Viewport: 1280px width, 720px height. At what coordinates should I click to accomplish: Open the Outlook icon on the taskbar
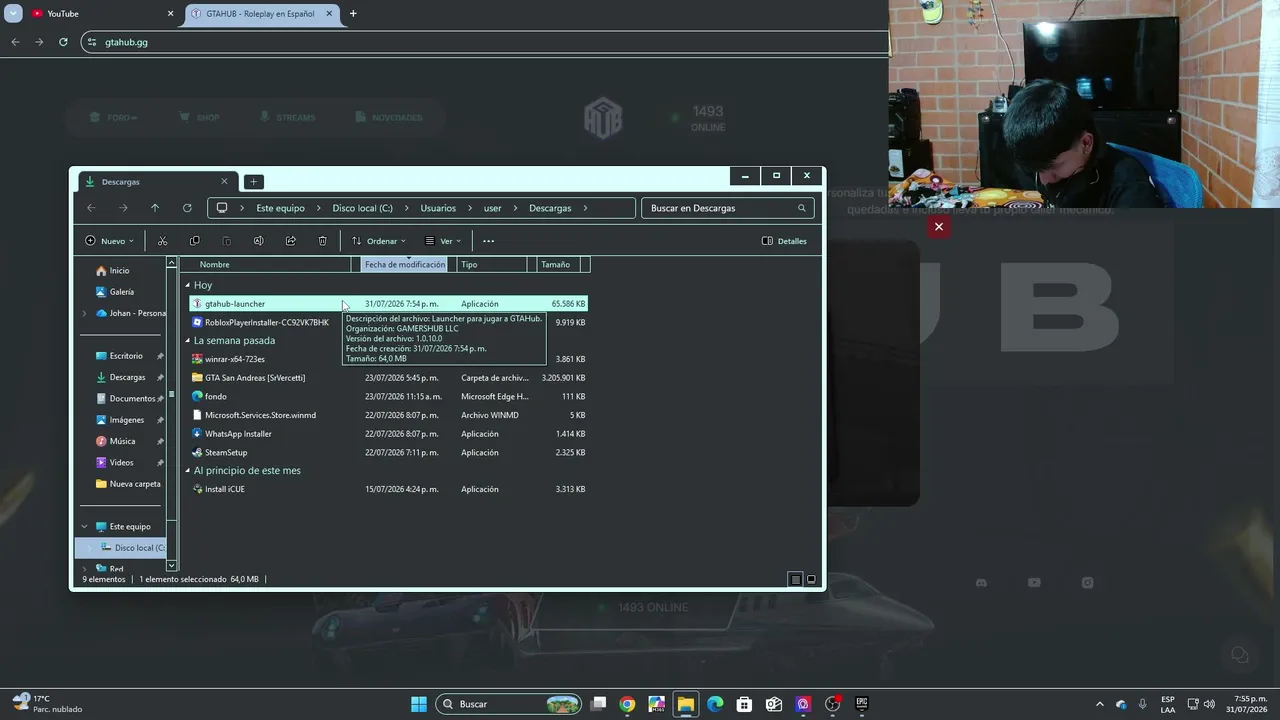pos(774,704)
